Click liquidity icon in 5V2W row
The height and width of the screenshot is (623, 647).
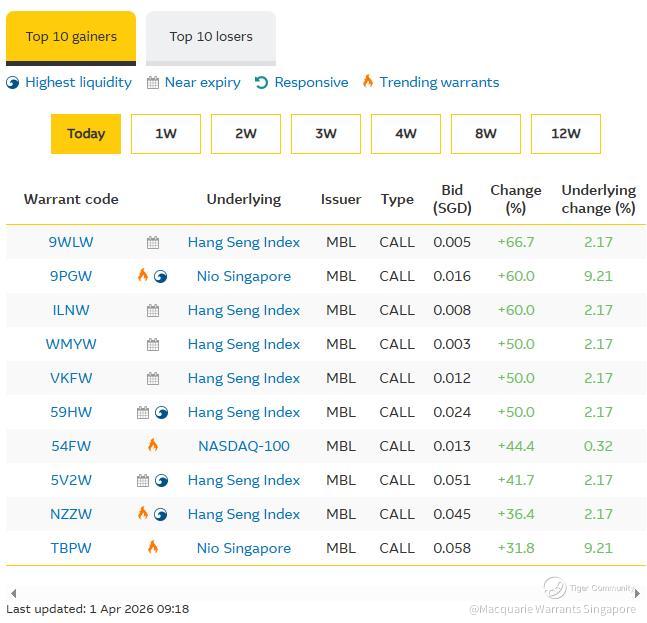161,481
